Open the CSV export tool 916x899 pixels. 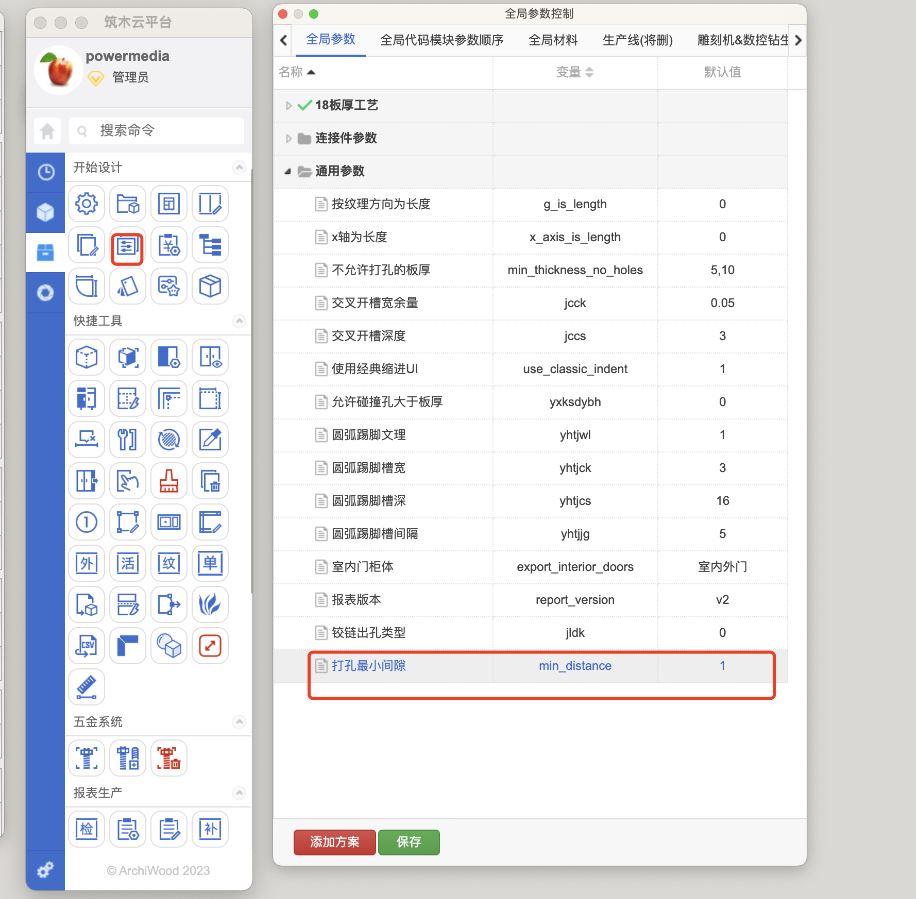click(86, 645)
